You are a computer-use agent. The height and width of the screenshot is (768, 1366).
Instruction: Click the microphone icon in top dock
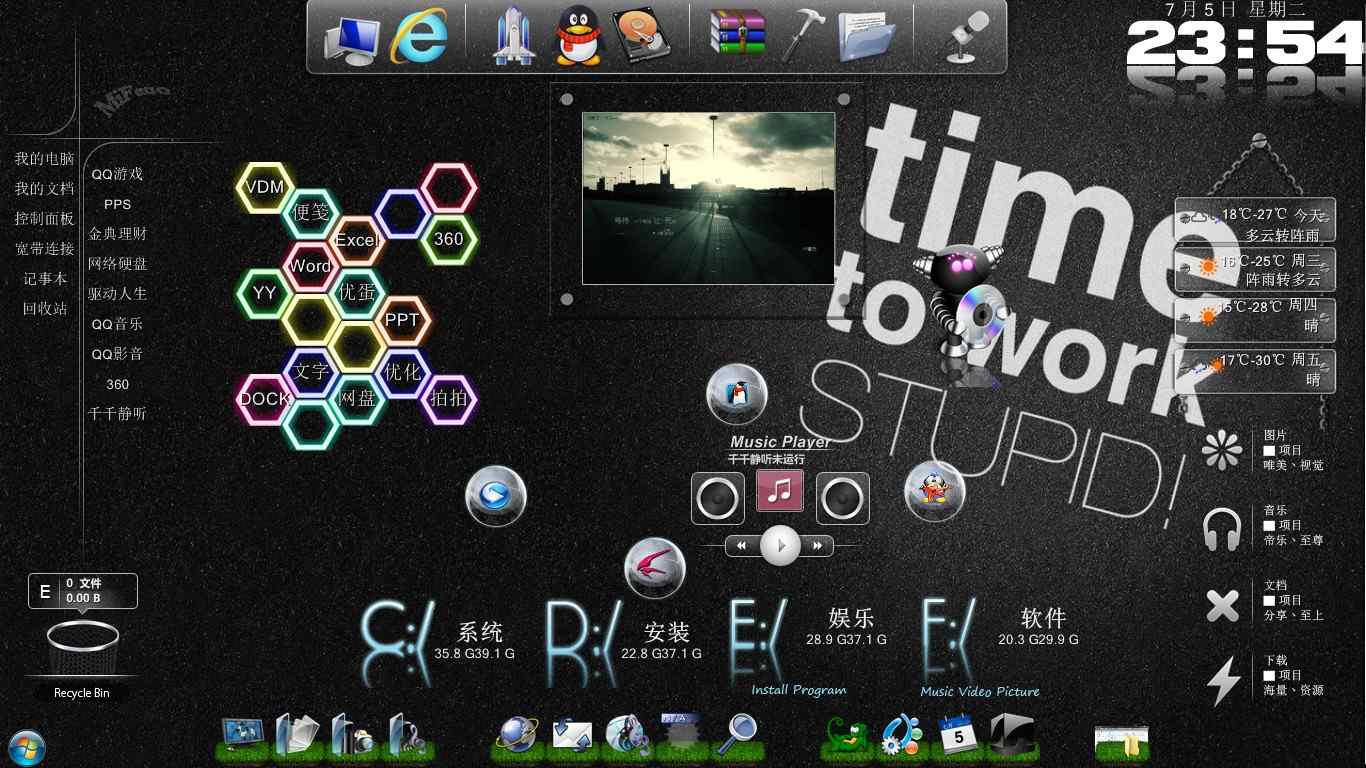coord(966,38)
